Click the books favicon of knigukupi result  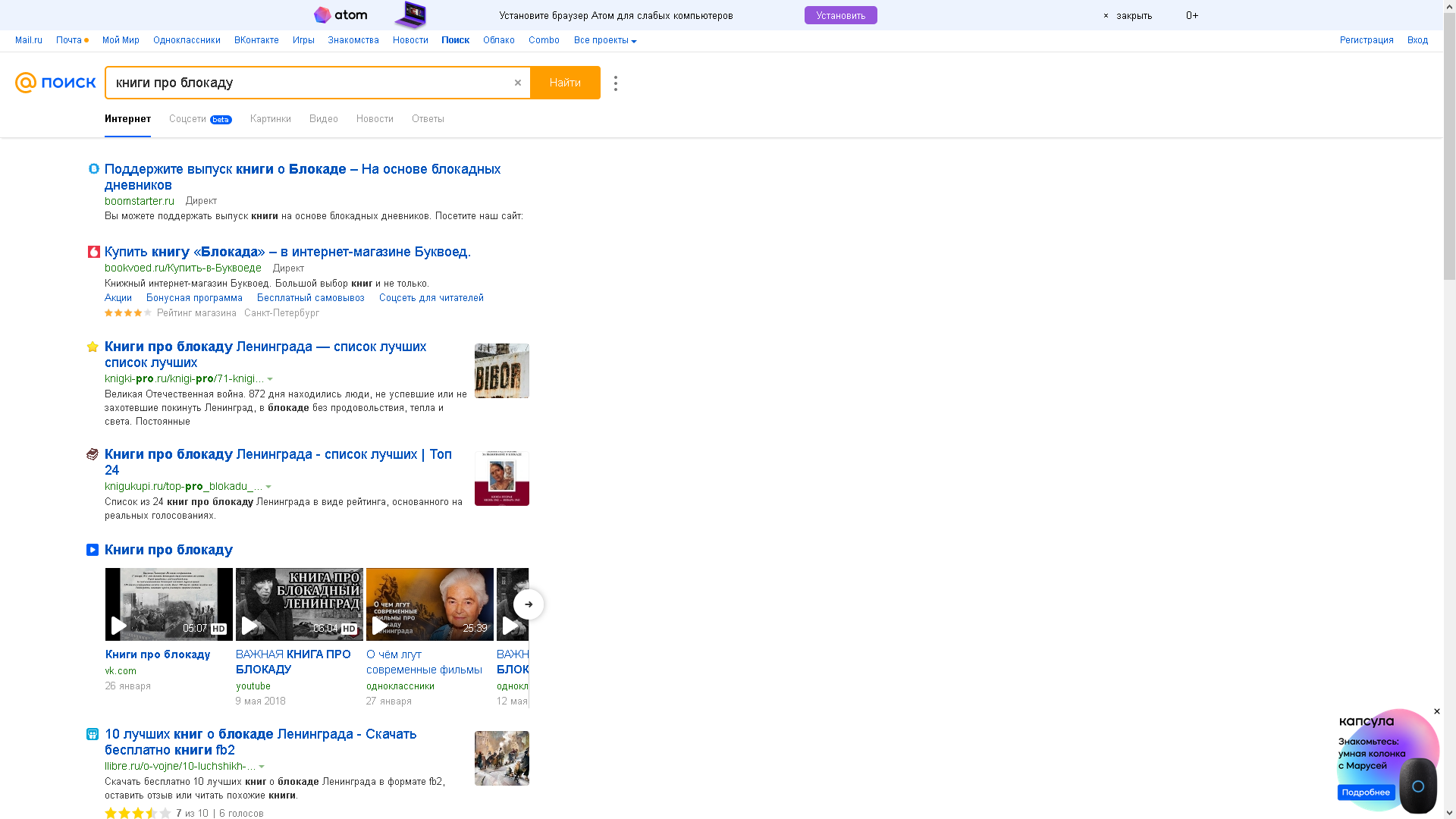[x=93, y=454]
